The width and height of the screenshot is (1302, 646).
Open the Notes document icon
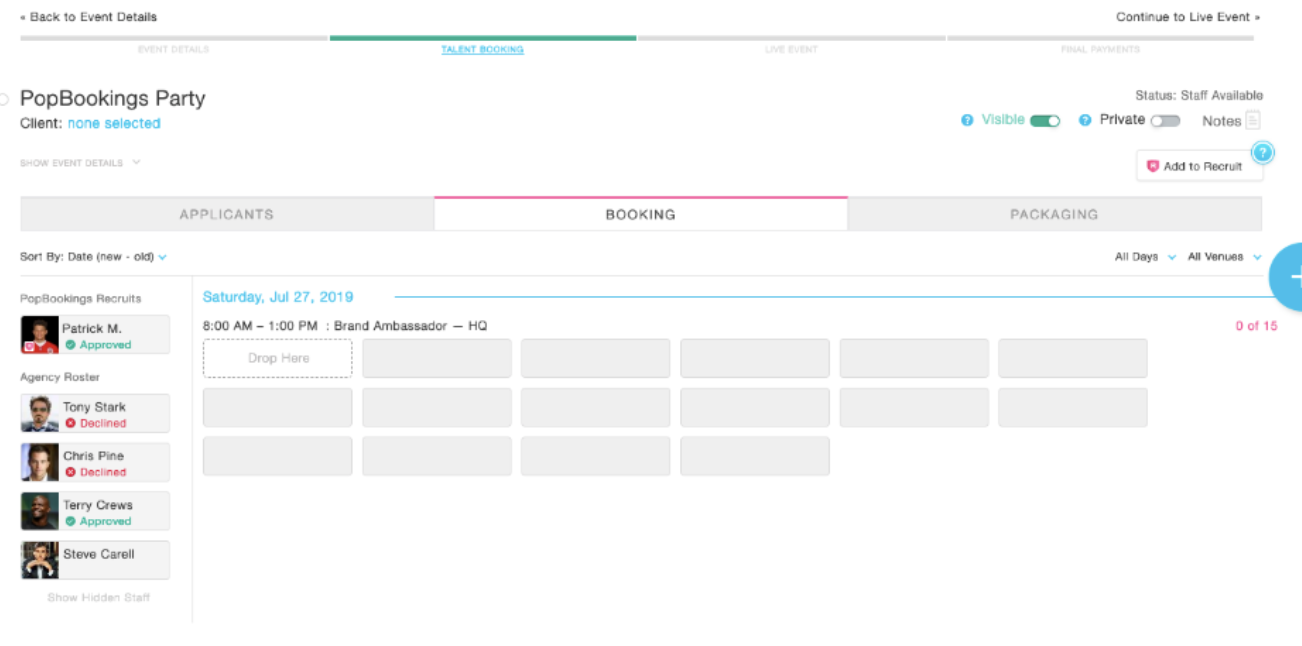click(x=1252, y=121)
